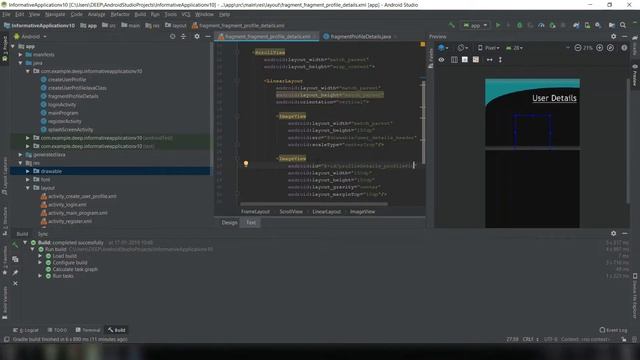Open Preview panel settings gear
The width and height of the screenshot is (640, 360).
[613, 36]
